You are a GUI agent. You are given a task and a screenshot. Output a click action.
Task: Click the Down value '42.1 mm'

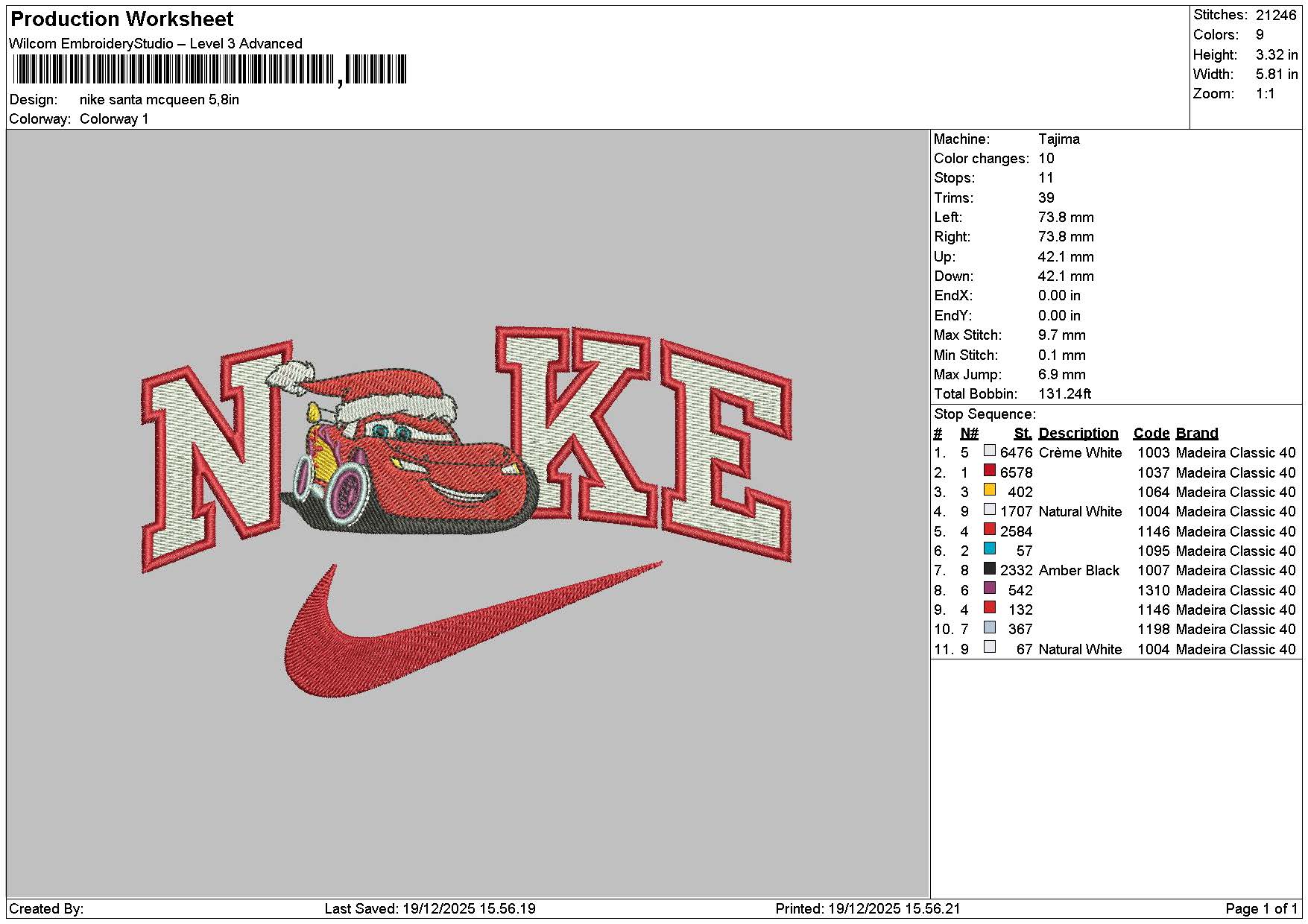point(1066,276)
